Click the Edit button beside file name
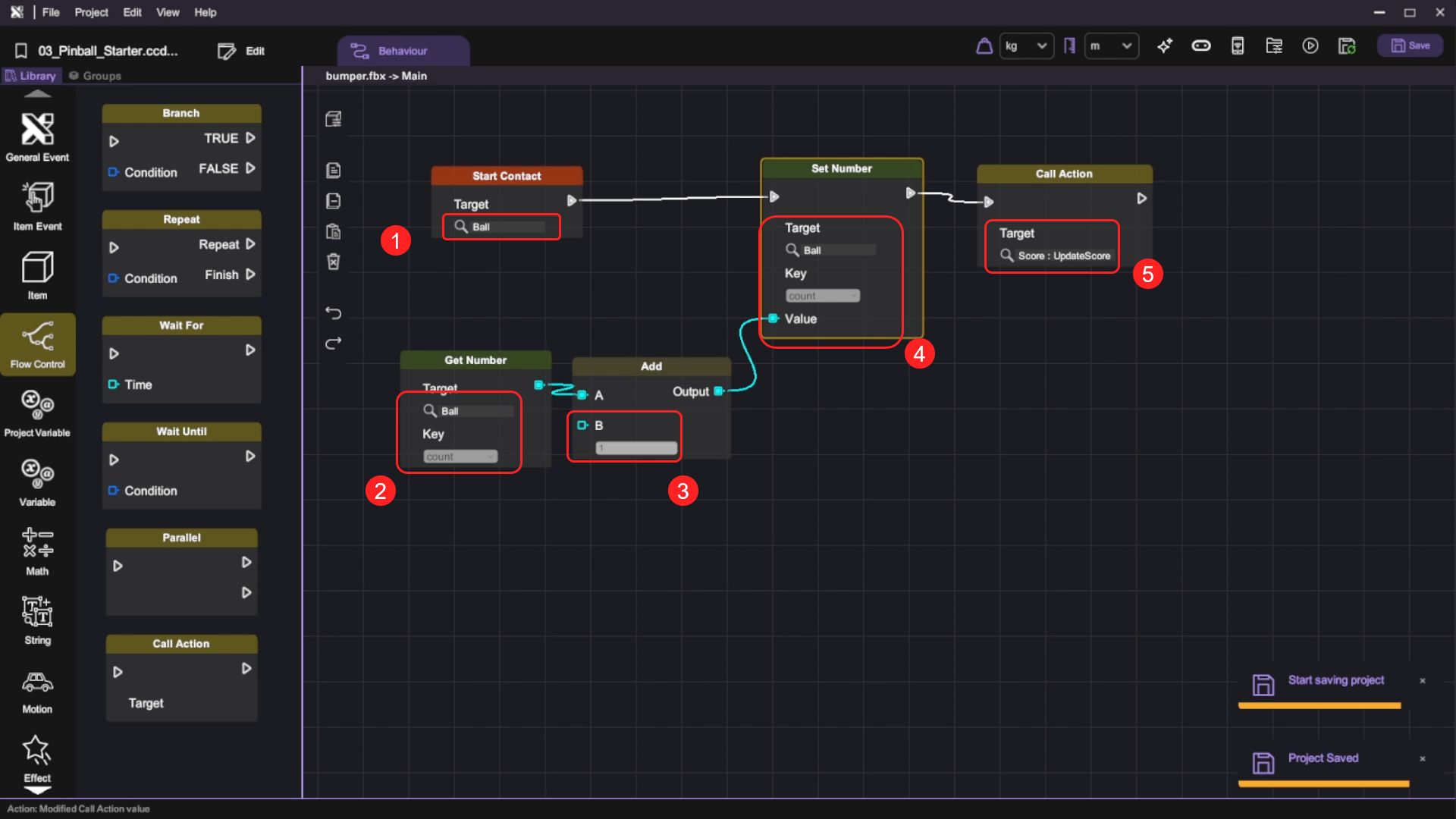The height and width of the screenshot is (819, 1456). 241,51
